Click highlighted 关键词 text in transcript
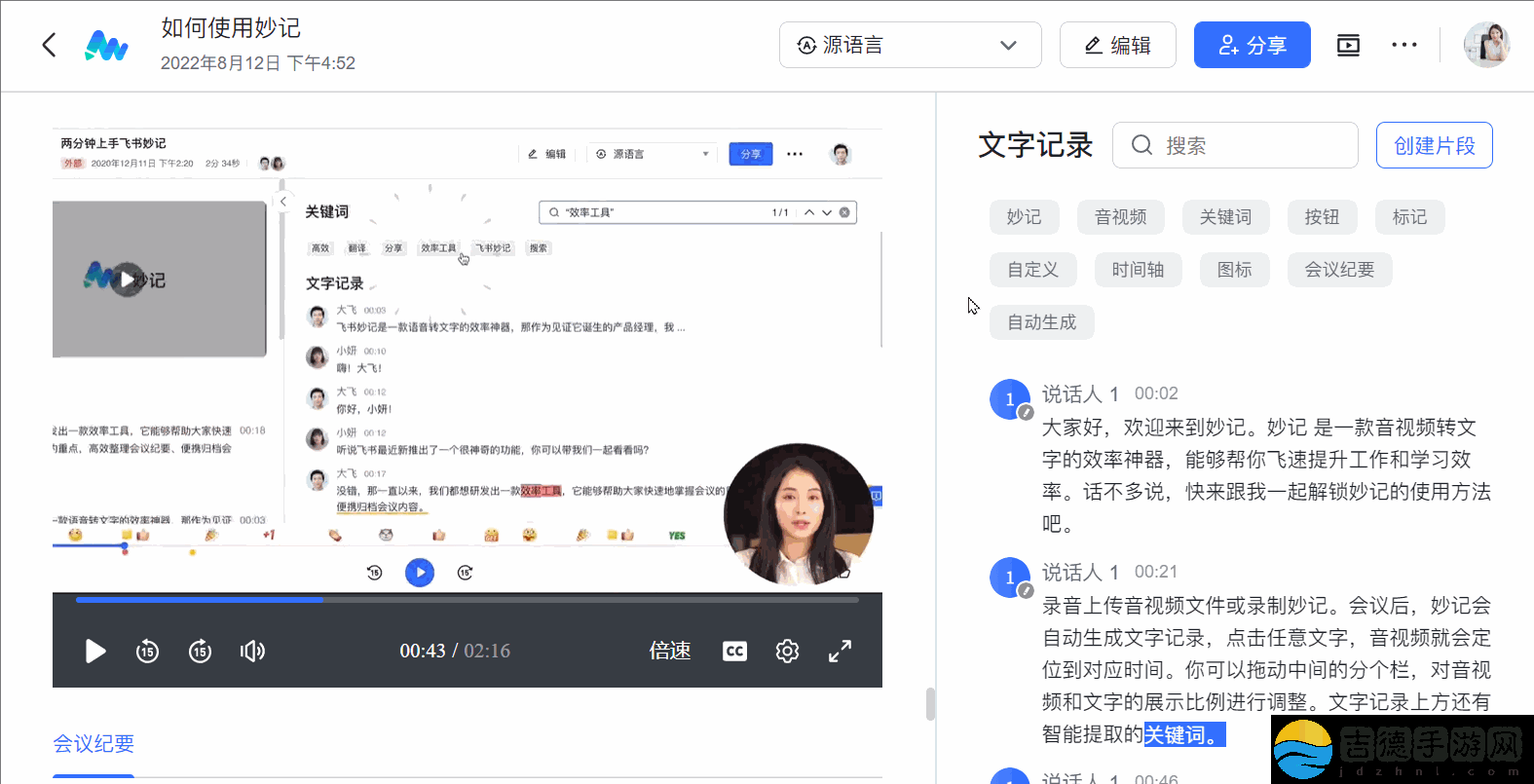This screenshot has width=1534, height=784. pyautogui.click(x=1184, y=734)
